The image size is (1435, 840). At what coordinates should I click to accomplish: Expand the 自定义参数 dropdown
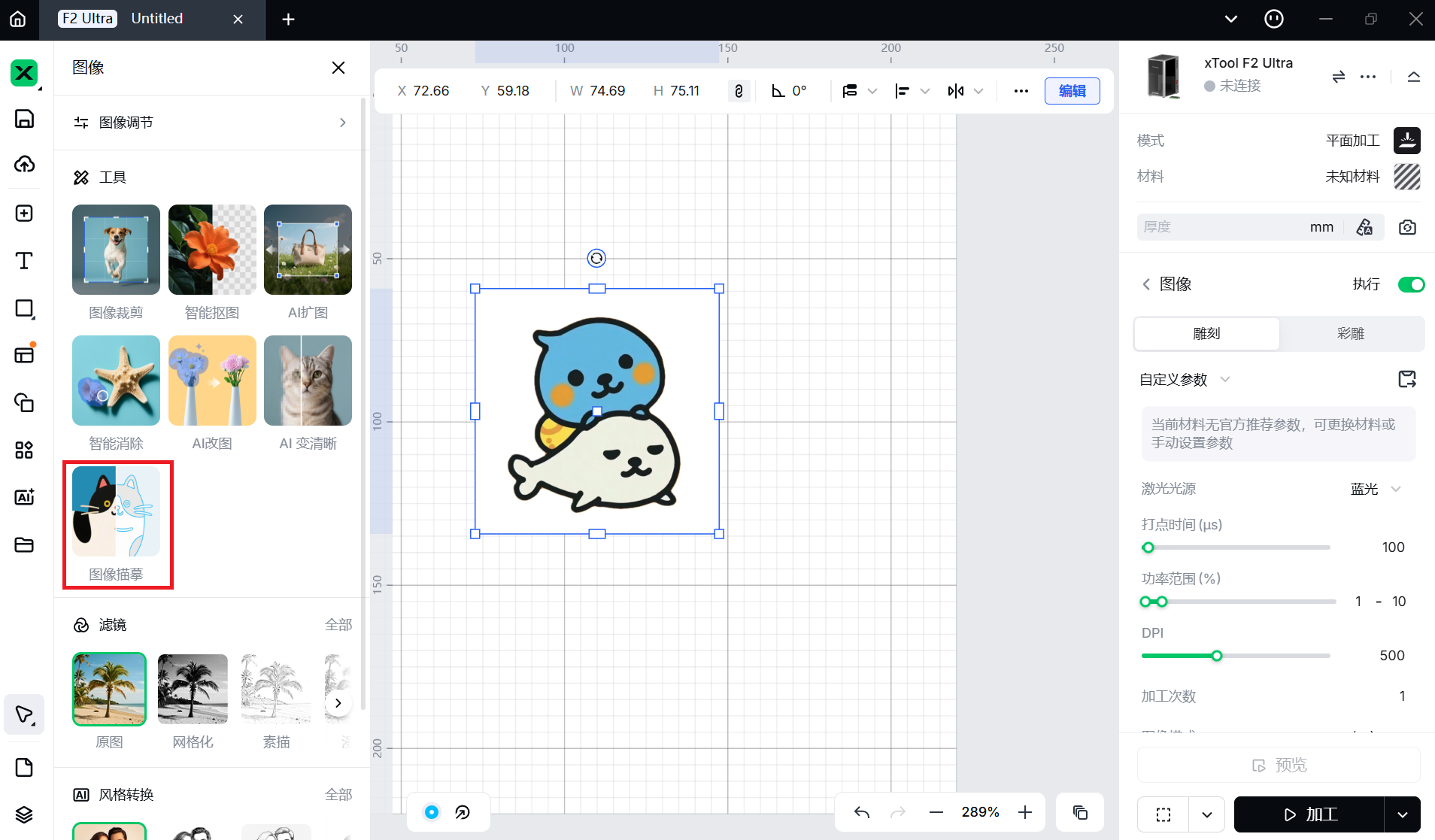pyautogui.click(x=1185, y=380)
